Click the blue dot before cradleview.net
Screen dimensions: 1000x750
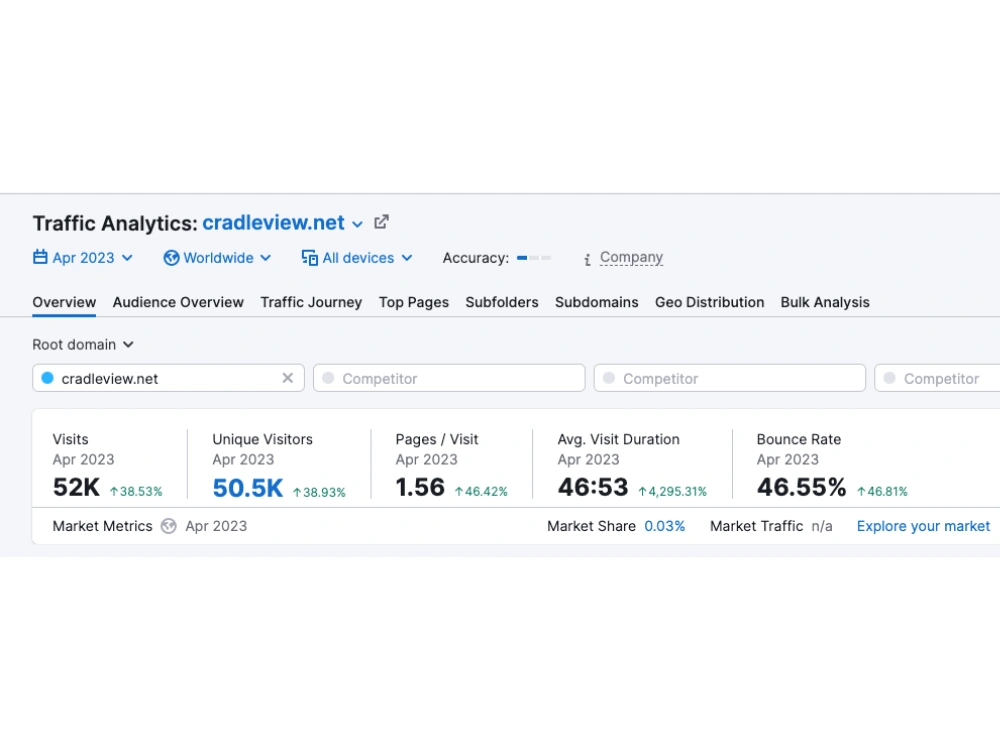[47, 378]
